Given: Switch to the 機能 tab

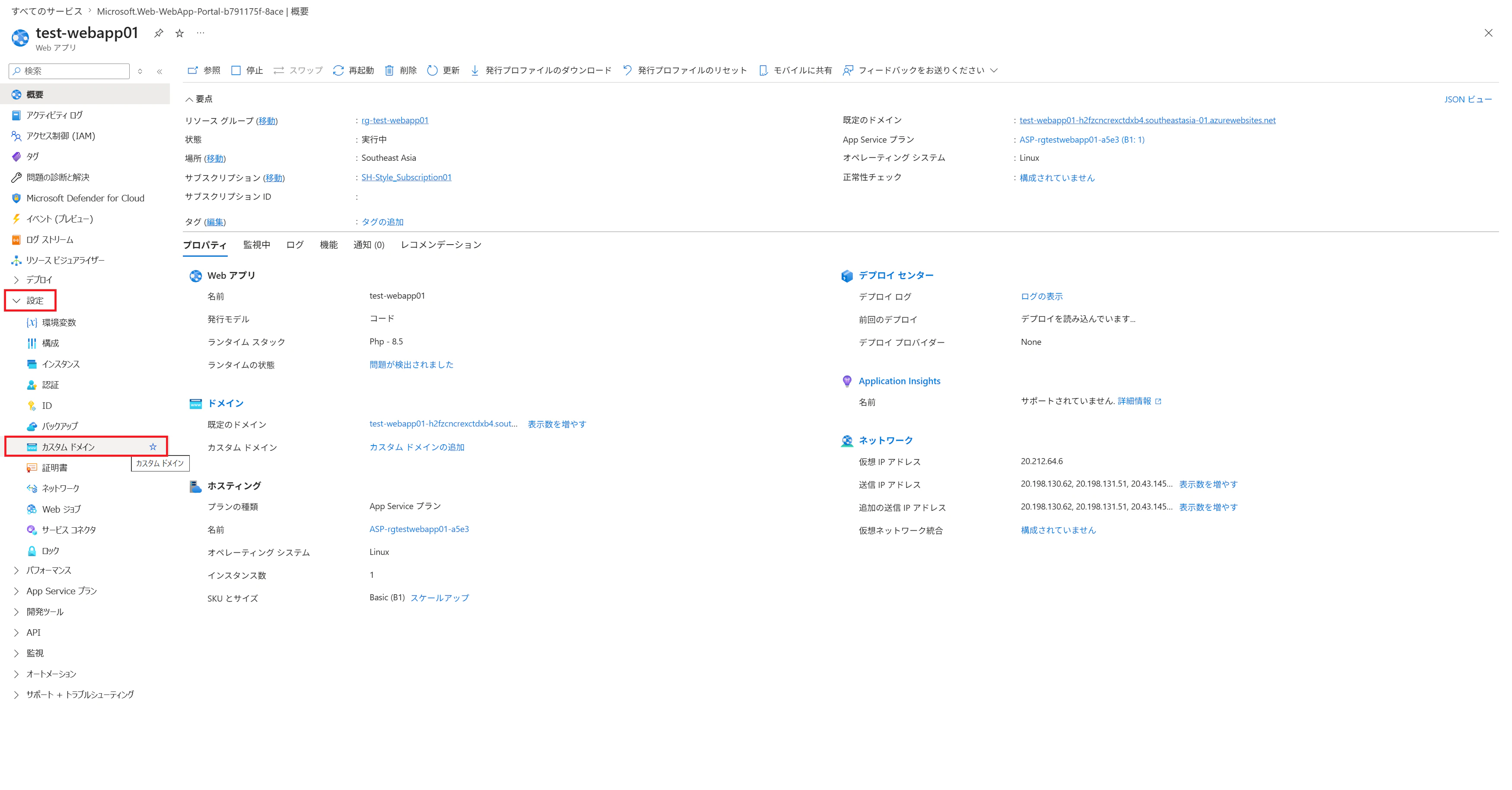Looking at the screenshot, I should coord(329,245).
